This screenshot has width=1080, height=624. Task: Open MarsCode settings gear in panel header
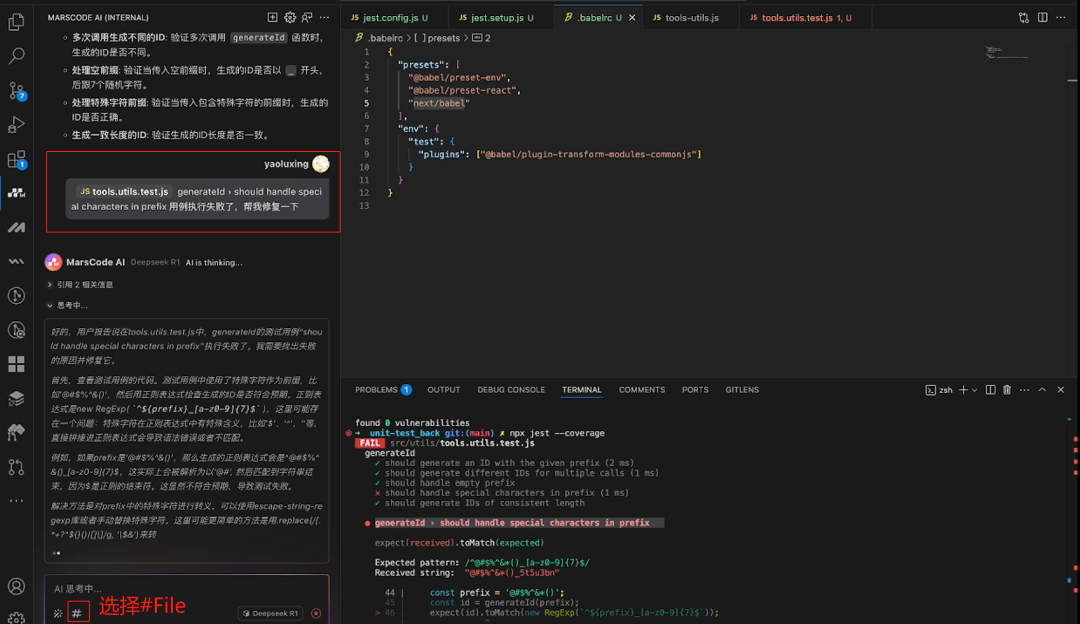(290, 17)
